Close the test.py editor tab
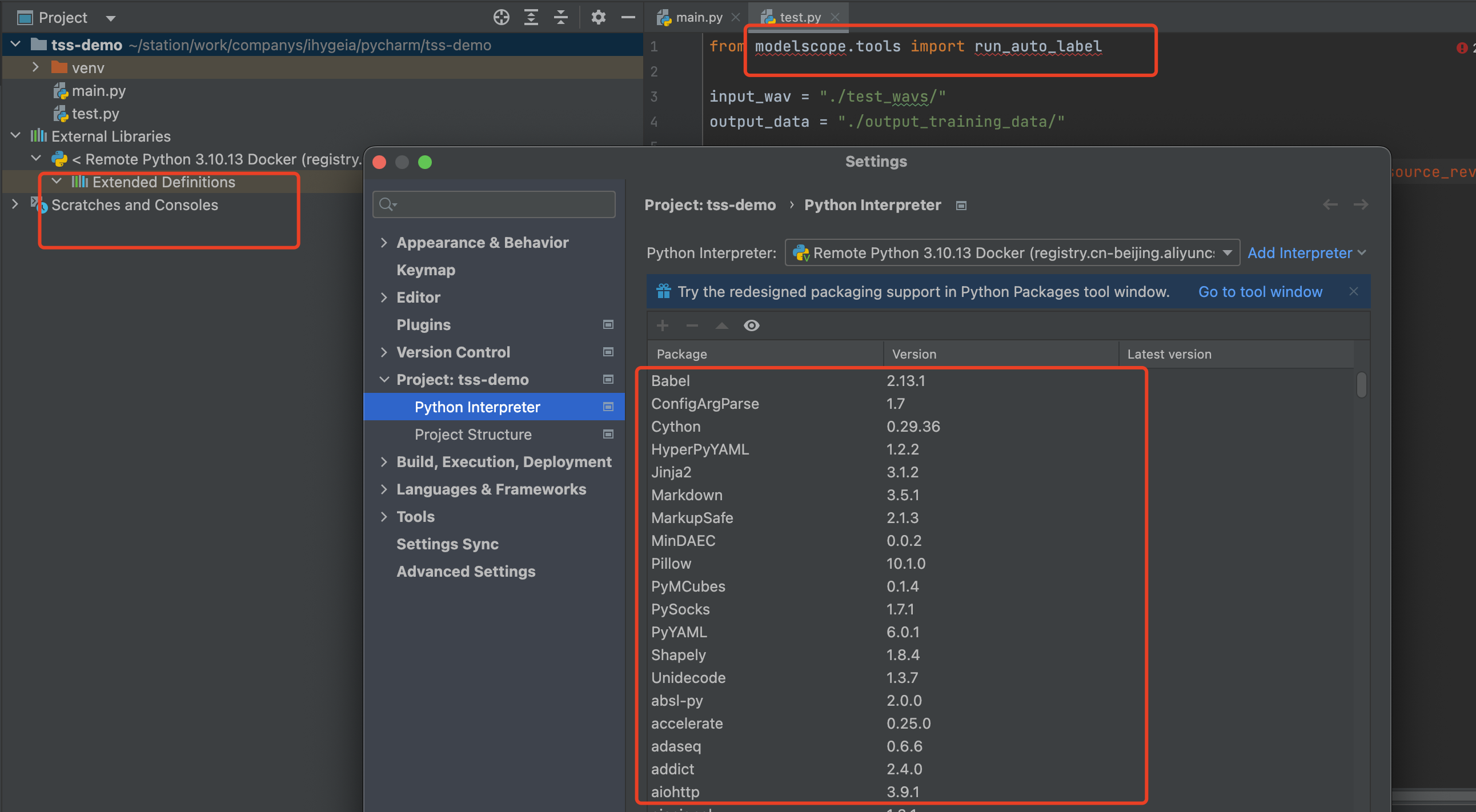This screenshot has height=812, width=1476. tap(835, 17)
